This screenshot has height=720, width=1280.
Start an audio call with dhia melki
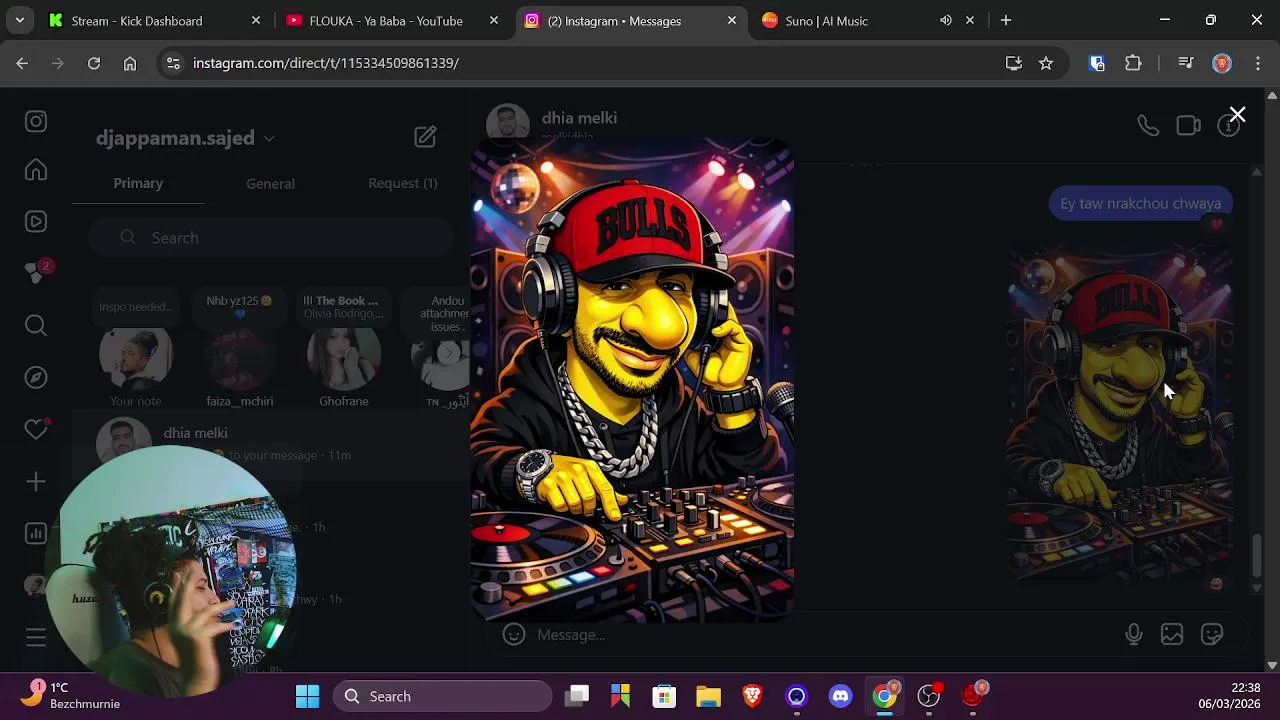coord(1148,126)
